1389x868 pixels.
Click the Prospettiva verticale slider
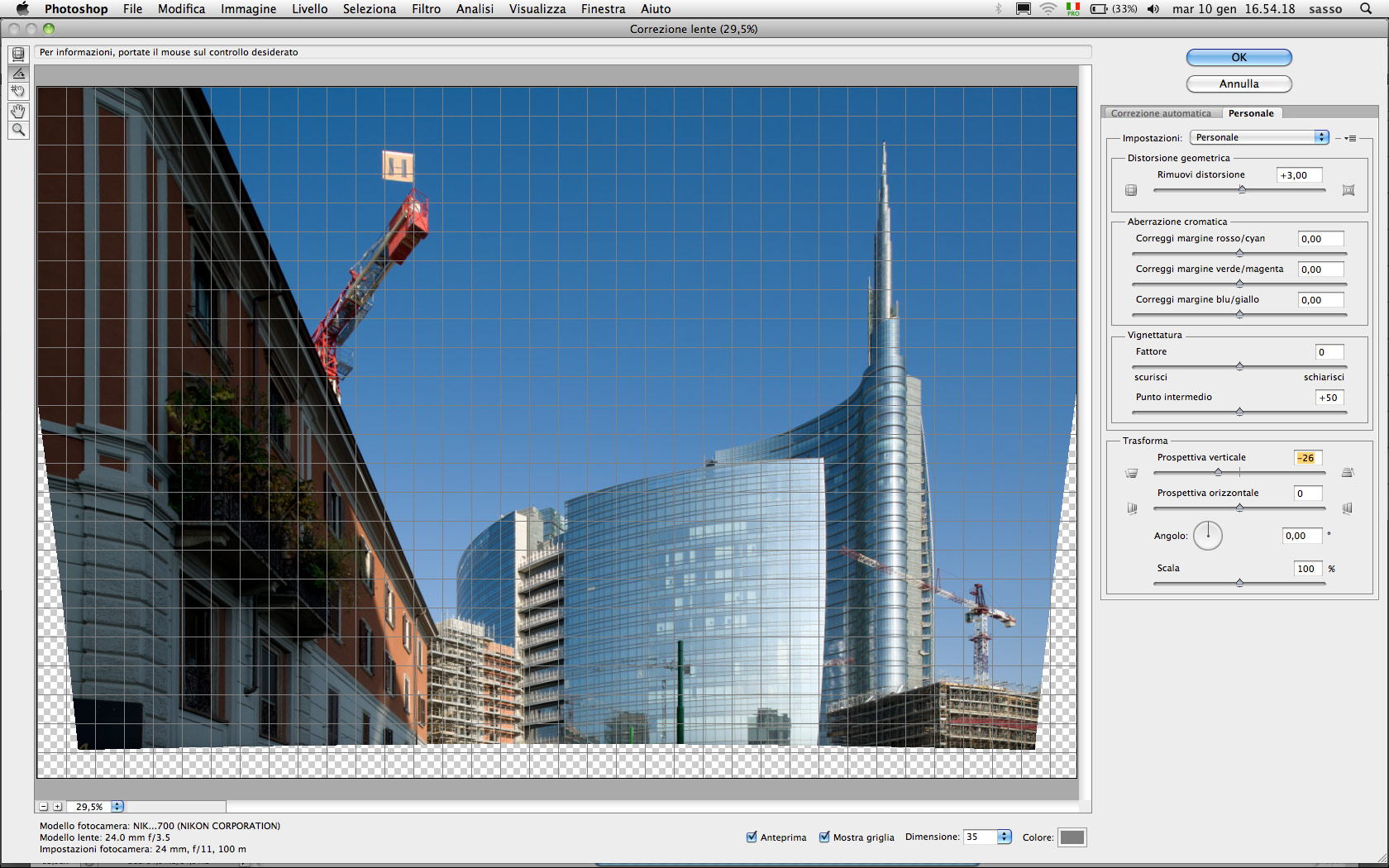coord(1239,473)
